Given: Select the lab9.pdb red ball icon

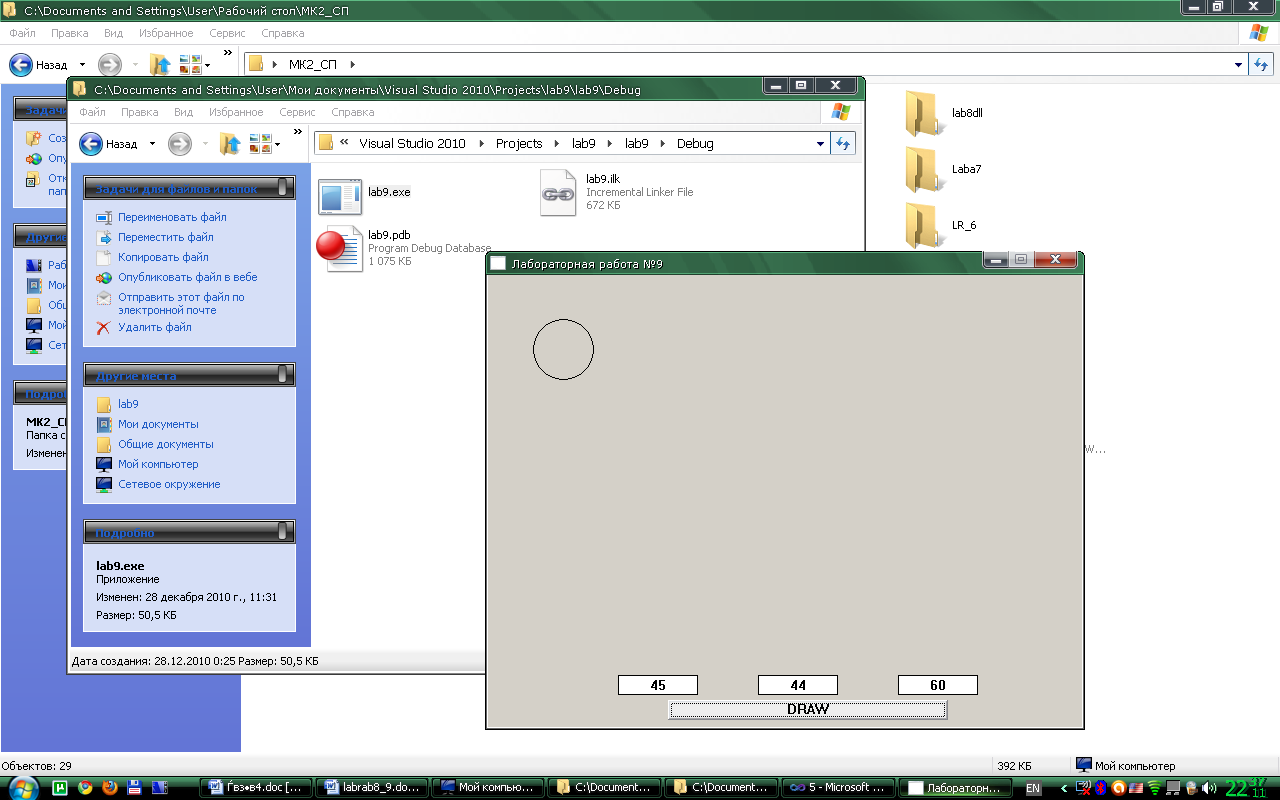Looking at the screenshot, I should (x=339, y=248).
